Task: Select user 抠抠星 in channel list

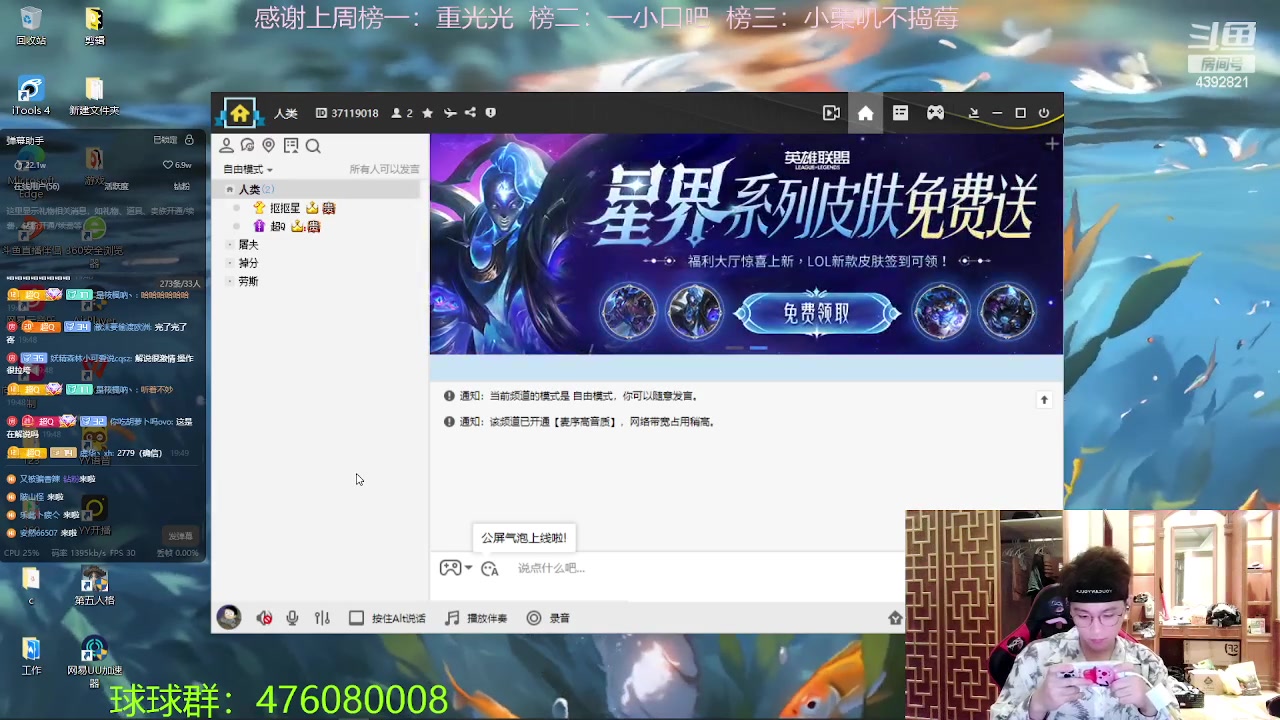Action: [x=285, y=208]
